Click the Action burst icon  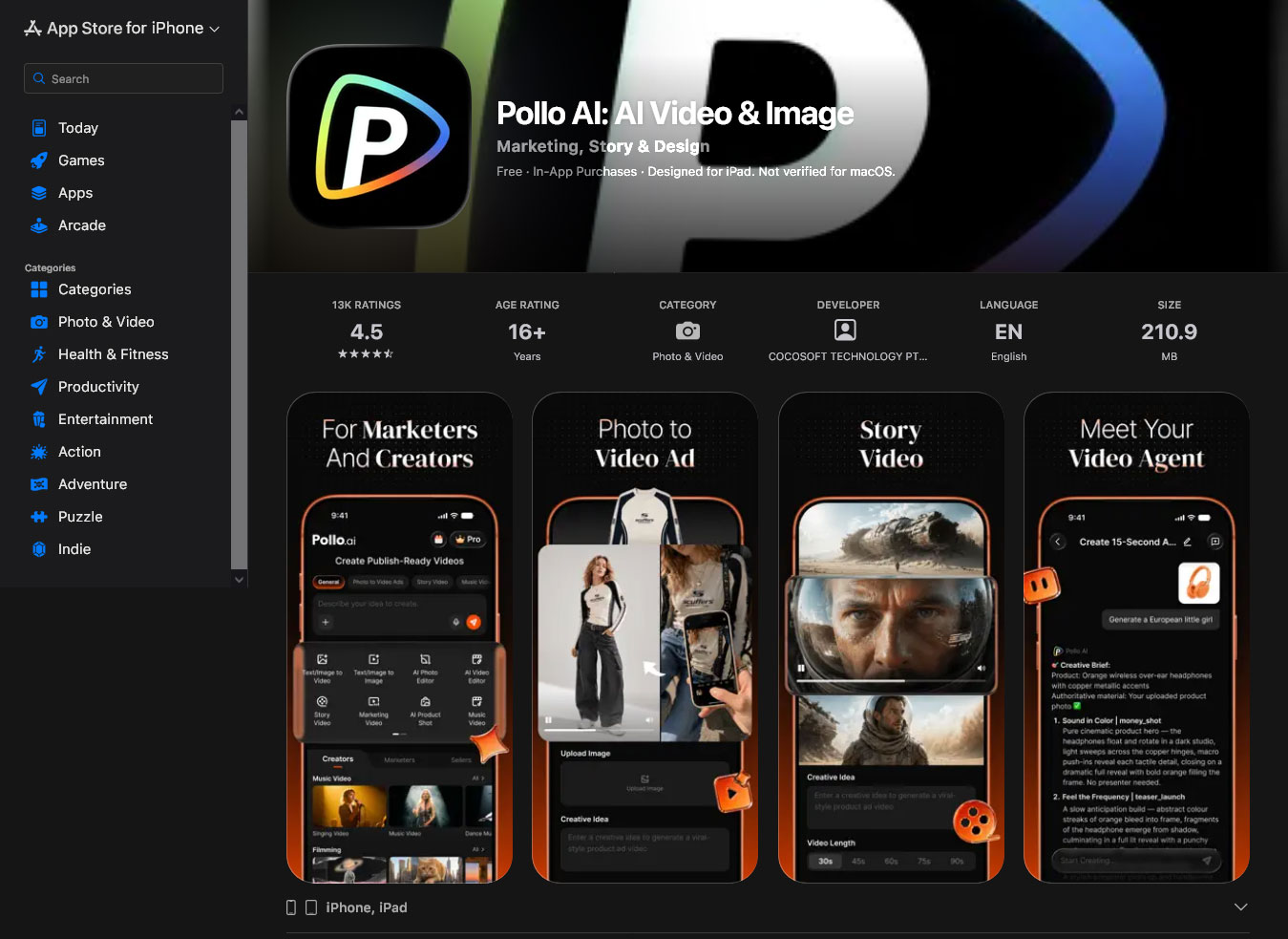pyautogui.click(x=39, y=452)
